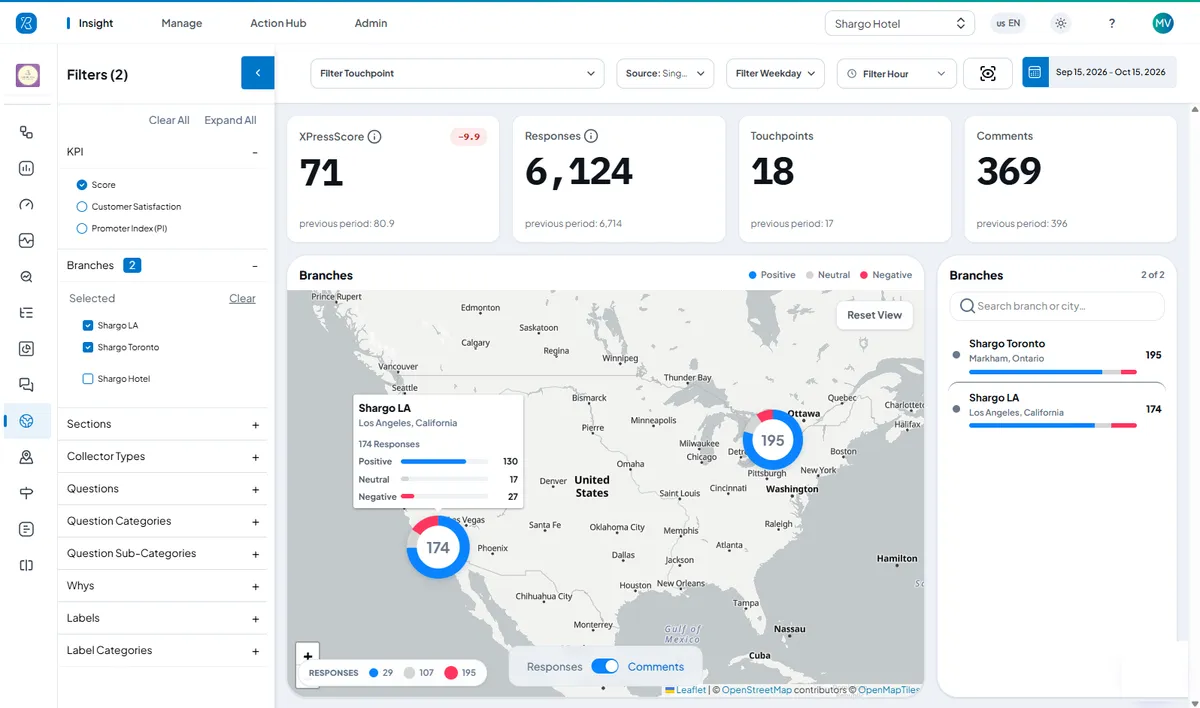Open the signpost sidebar icon

tap(27, 493)
